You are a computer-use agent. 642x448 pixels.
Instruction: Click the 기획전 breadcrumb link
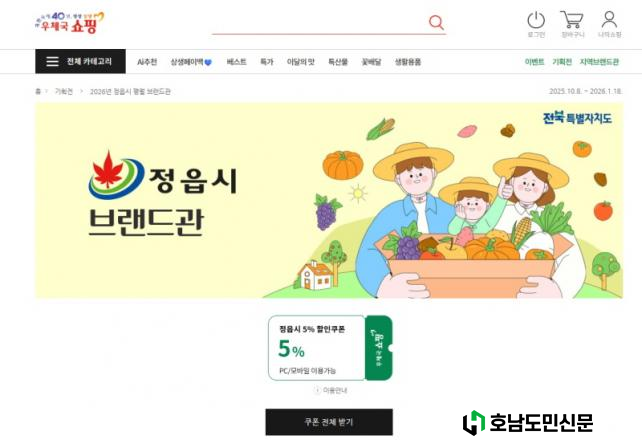pos(63,91)
